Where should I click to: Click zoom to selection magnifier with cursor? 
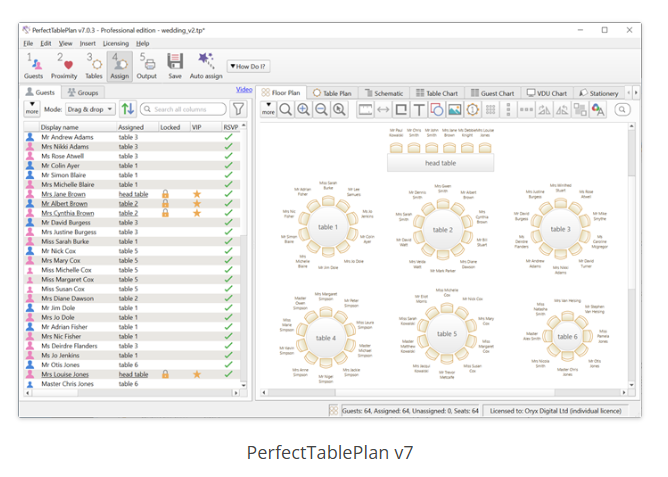(x=339, y=110)
